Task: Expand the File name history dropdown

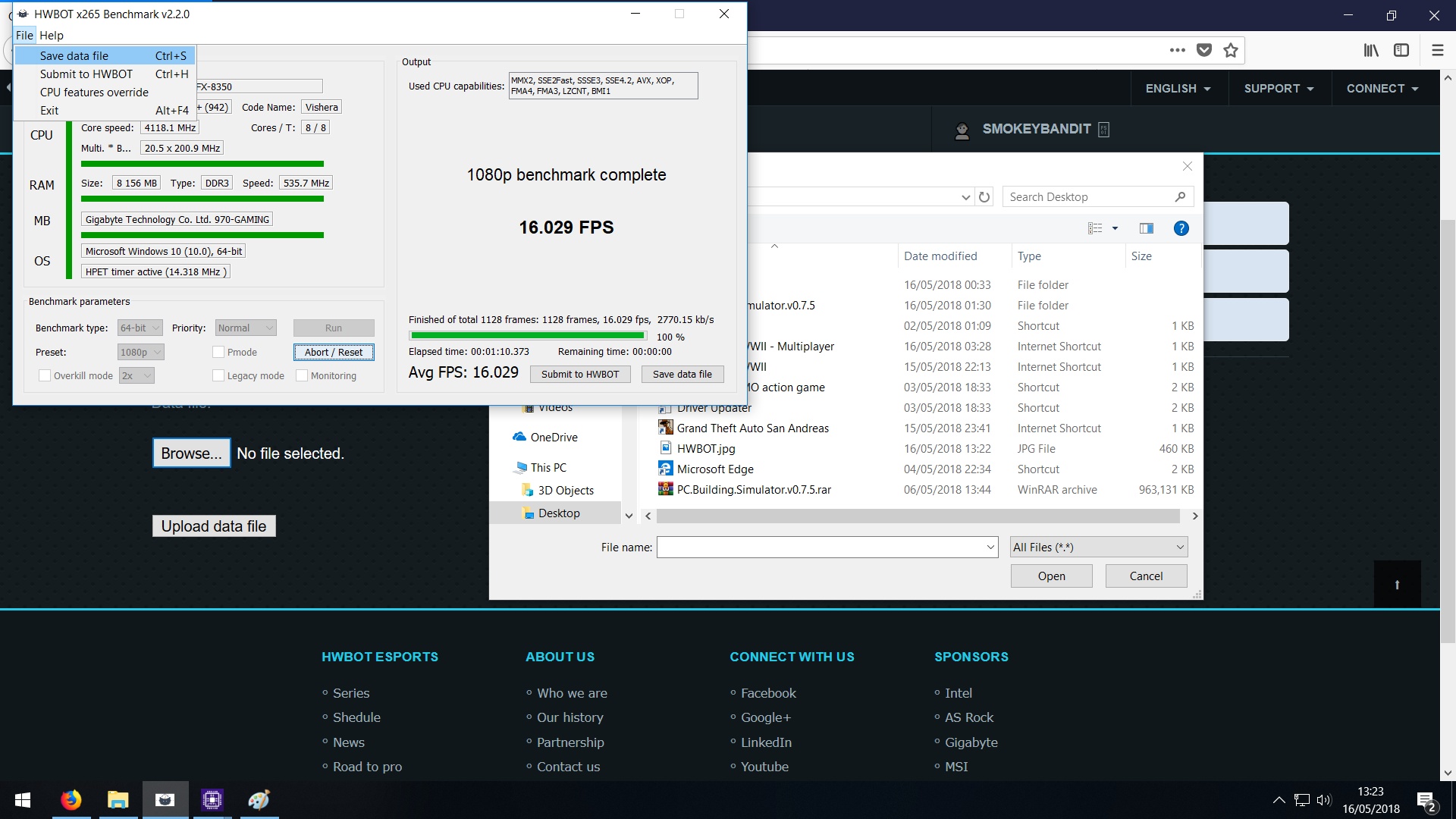Action: click(x=990, y=548)
